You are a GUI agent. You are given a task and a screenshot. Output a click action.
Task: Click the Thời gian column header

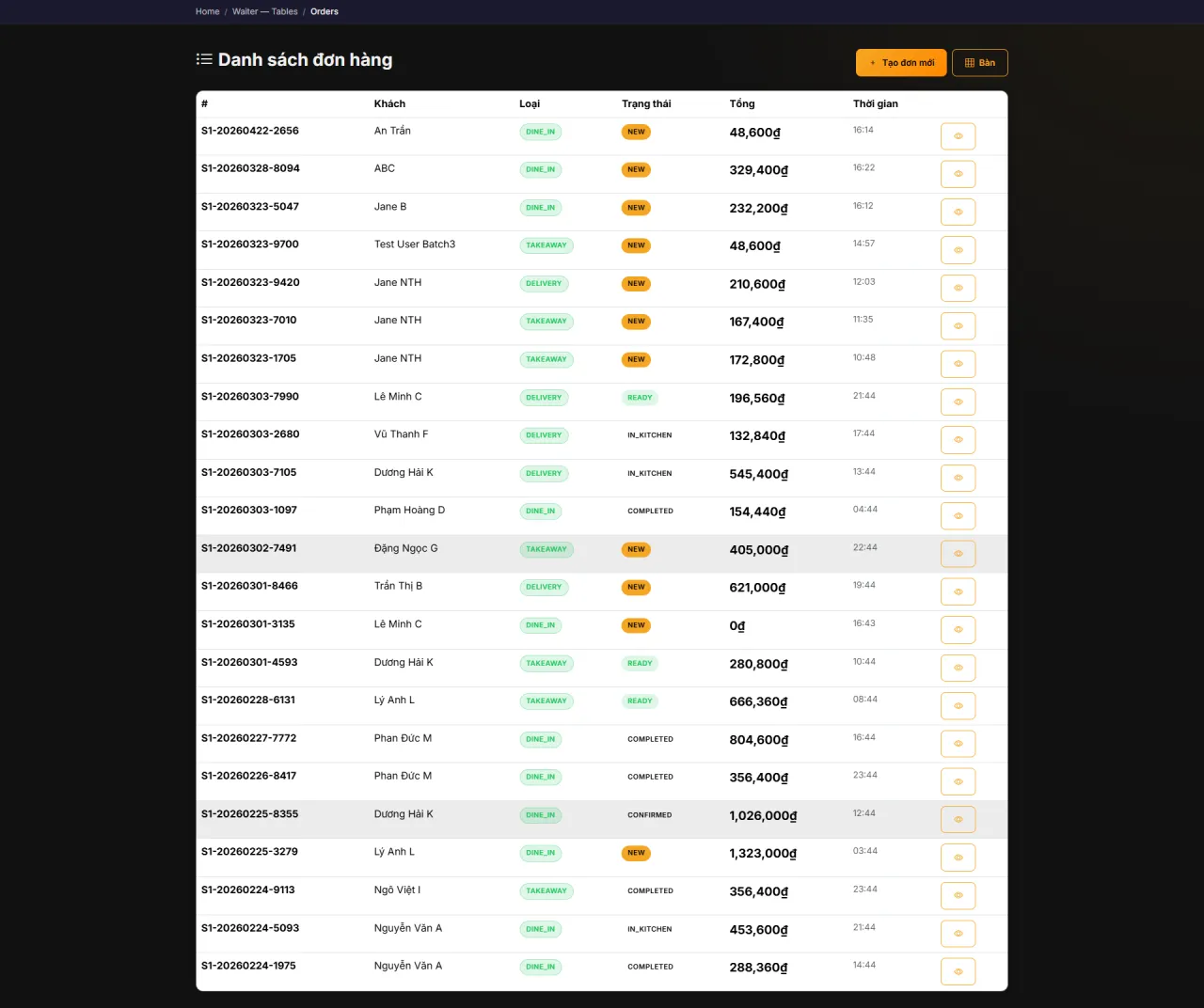click(x=876, y=103)
